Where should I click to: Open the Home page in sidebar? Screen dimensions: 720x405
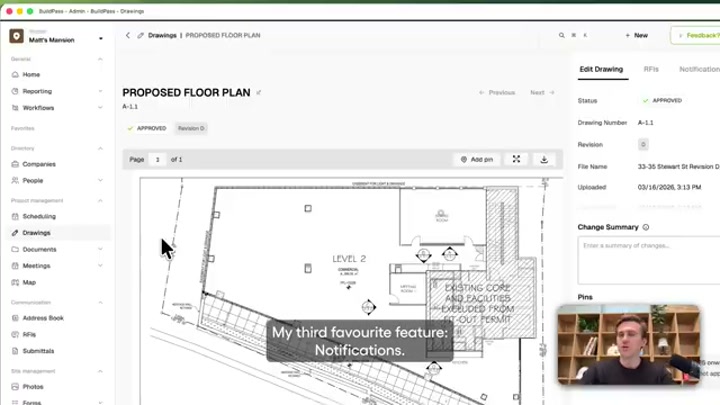click(x=31, y=74)
